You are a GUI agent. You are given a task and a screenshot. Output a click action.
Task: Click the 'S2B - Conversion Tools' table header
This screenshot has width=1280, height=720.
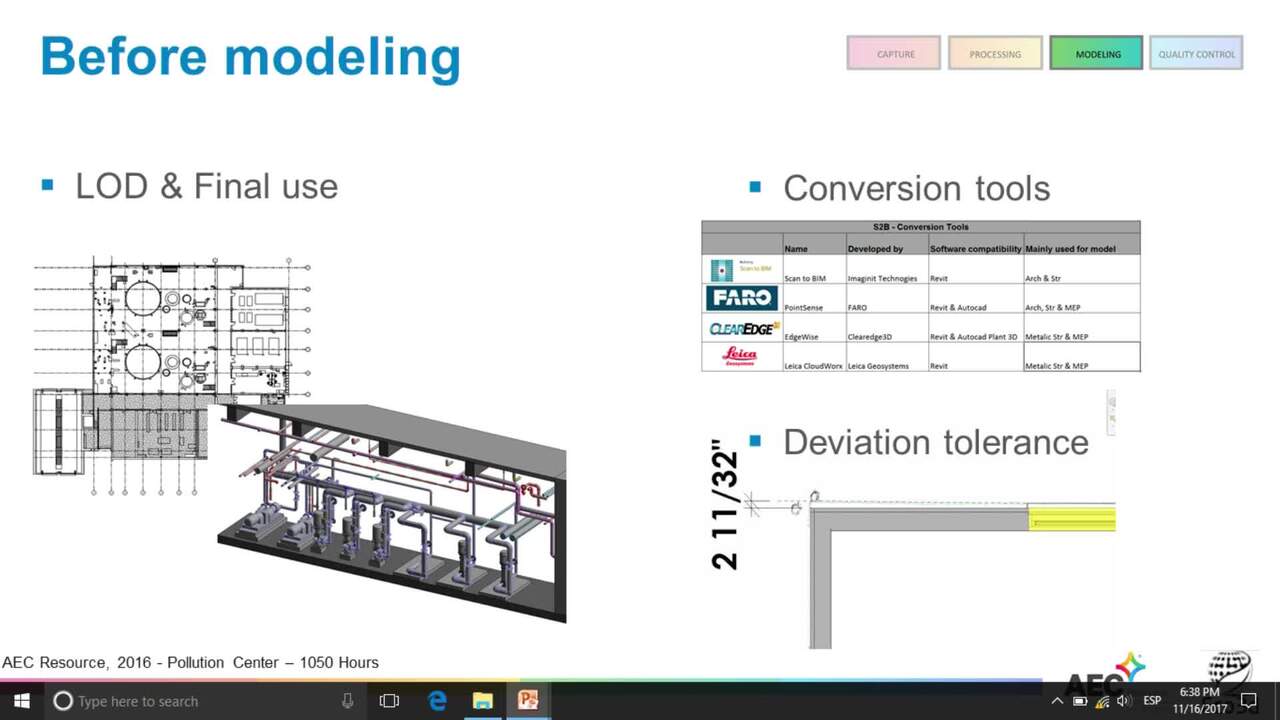click(x=920, y=227)
